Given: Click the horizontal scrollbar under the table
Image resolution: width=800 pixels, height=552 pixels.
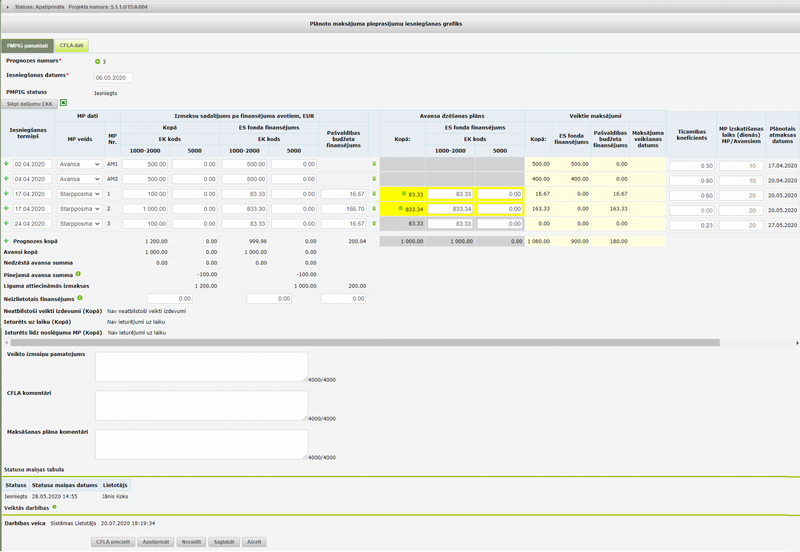Looking at the screenshot, I should coord(360,342).
